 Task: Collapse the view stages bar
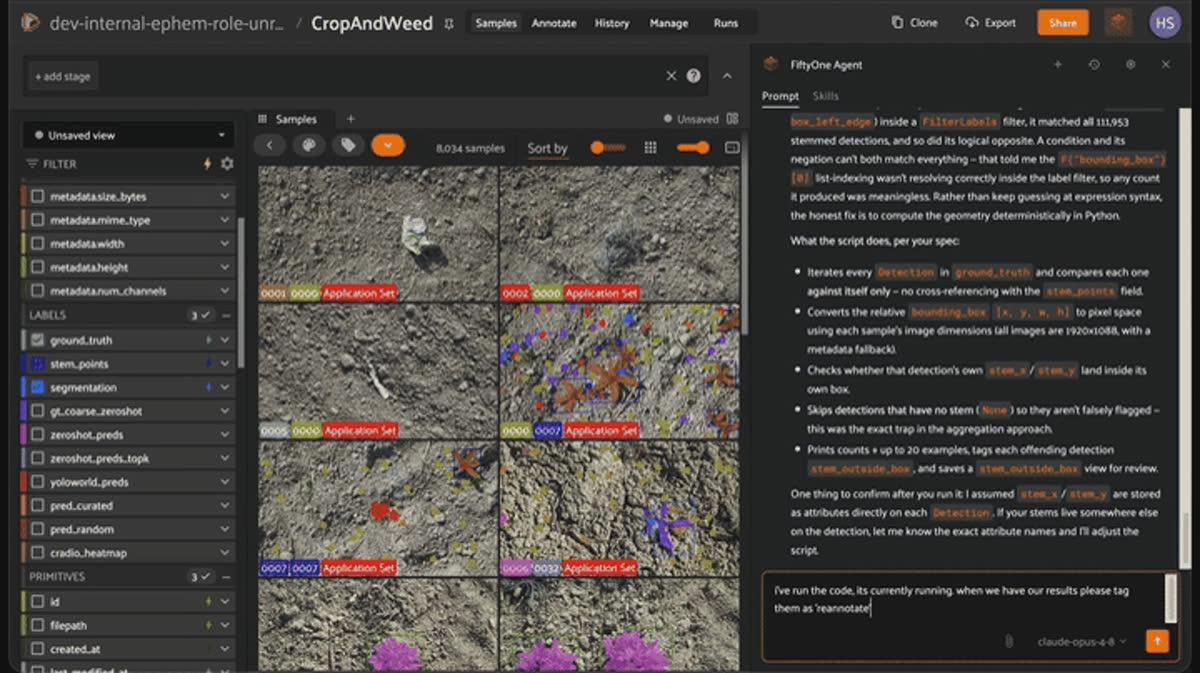pos(727,76)
